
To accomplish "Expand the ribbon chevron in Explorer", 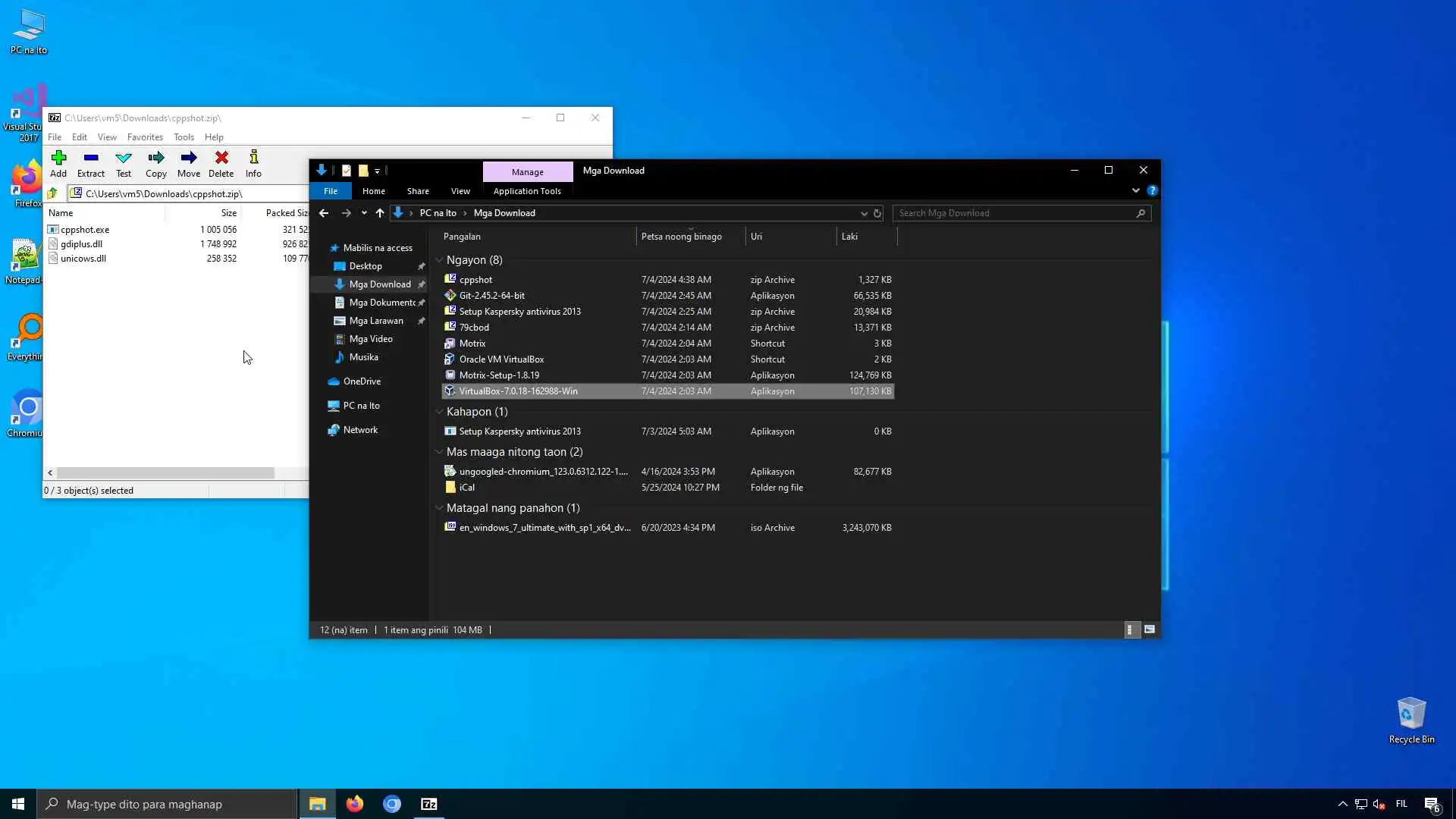I will click(1135, 190).
